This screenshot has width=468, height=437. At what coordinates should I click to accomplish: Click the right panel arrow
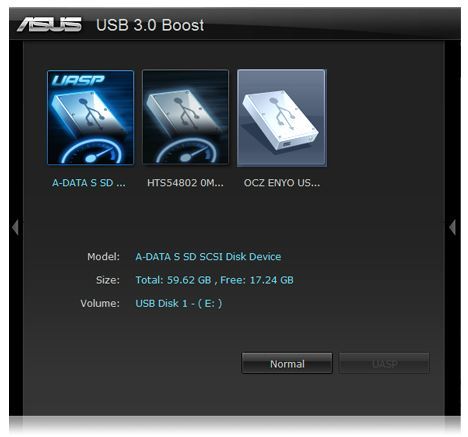click(x=452, y=228)
